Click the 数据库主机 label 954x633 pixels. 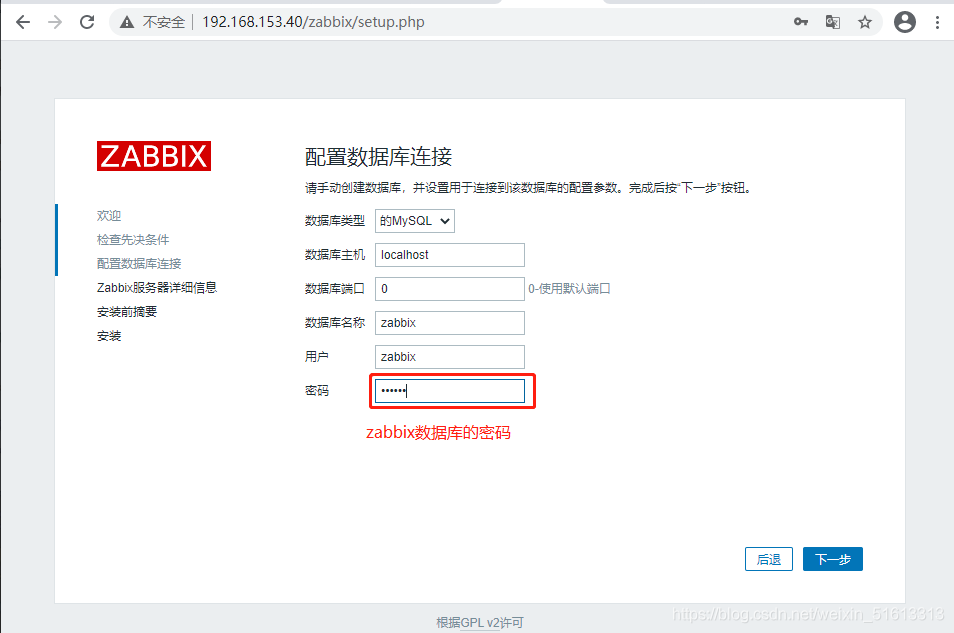(335, 255)
